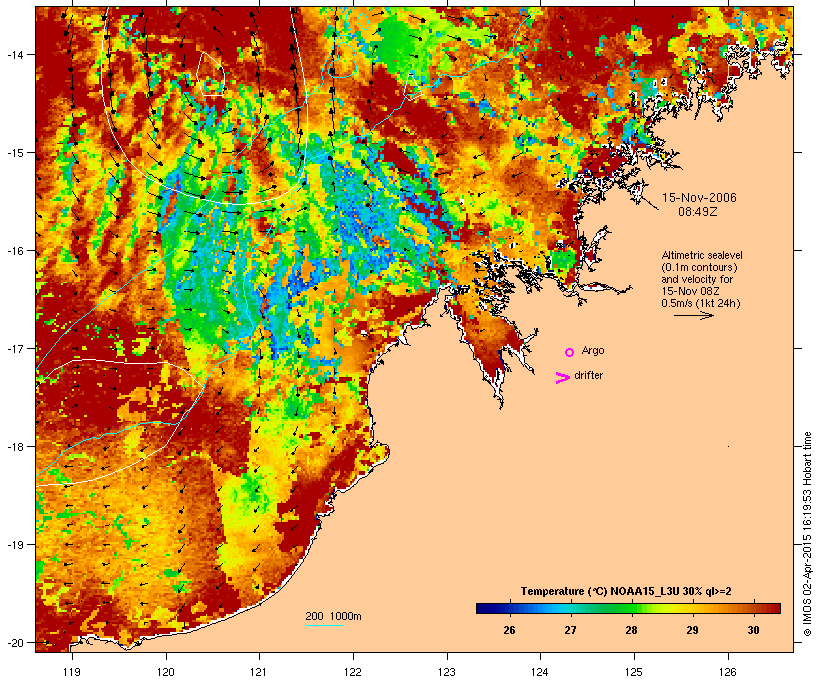Click the '08:49Z' time text

(698, 212)
